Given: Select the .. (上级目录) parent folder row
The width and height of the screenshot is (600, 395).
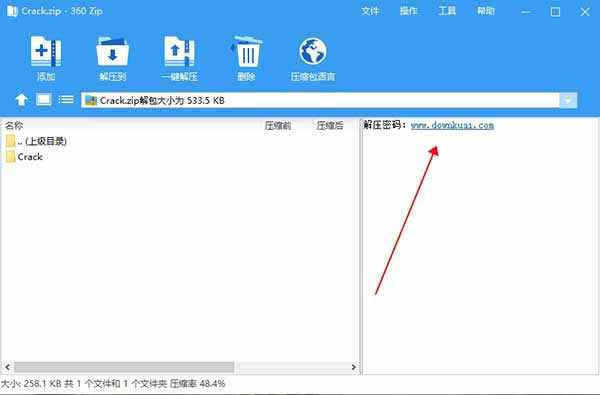Looking at the screenshot, I should (36, 141).
